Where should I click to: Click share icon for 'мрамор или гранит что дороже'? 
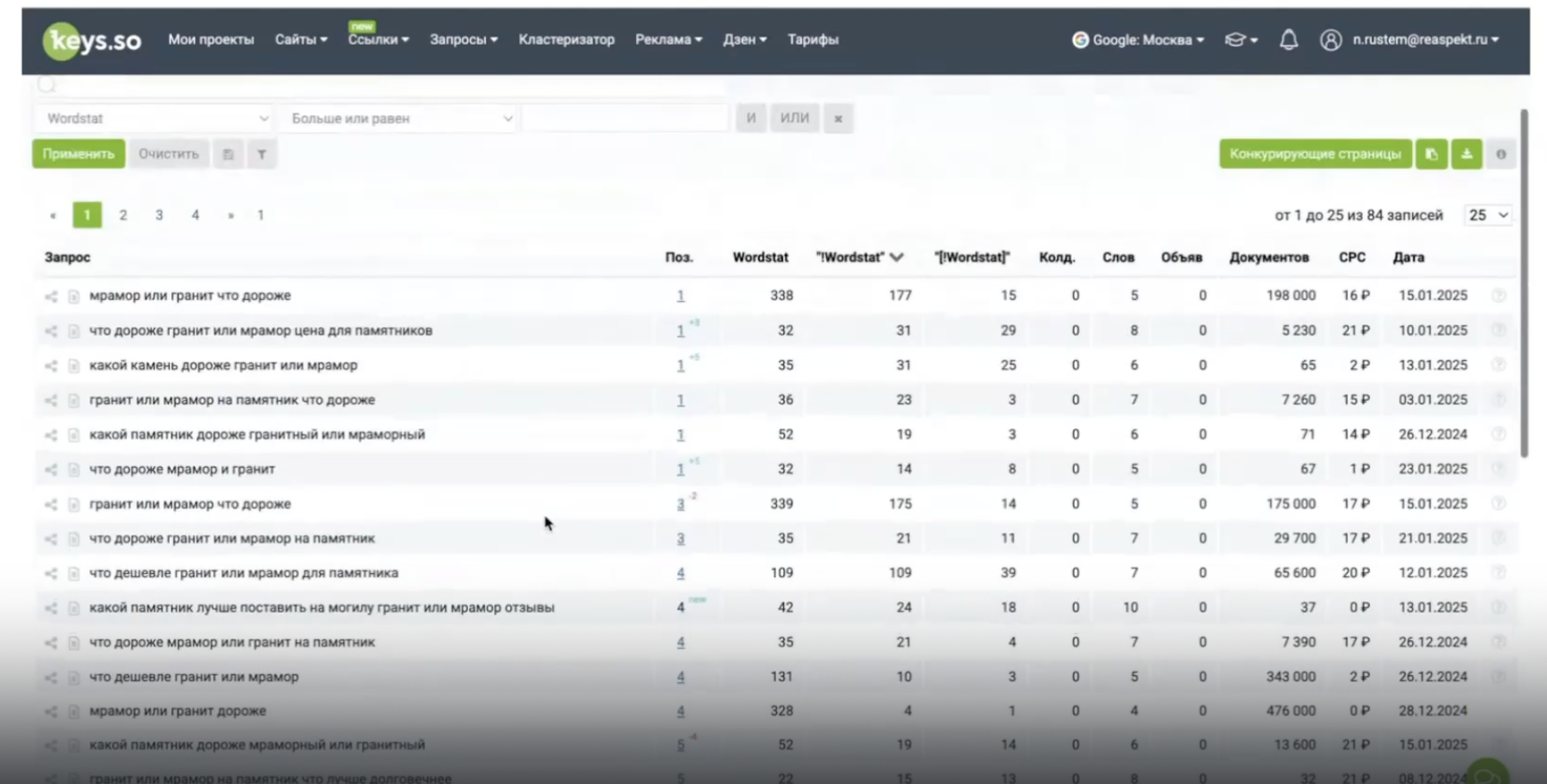[51, 296]
